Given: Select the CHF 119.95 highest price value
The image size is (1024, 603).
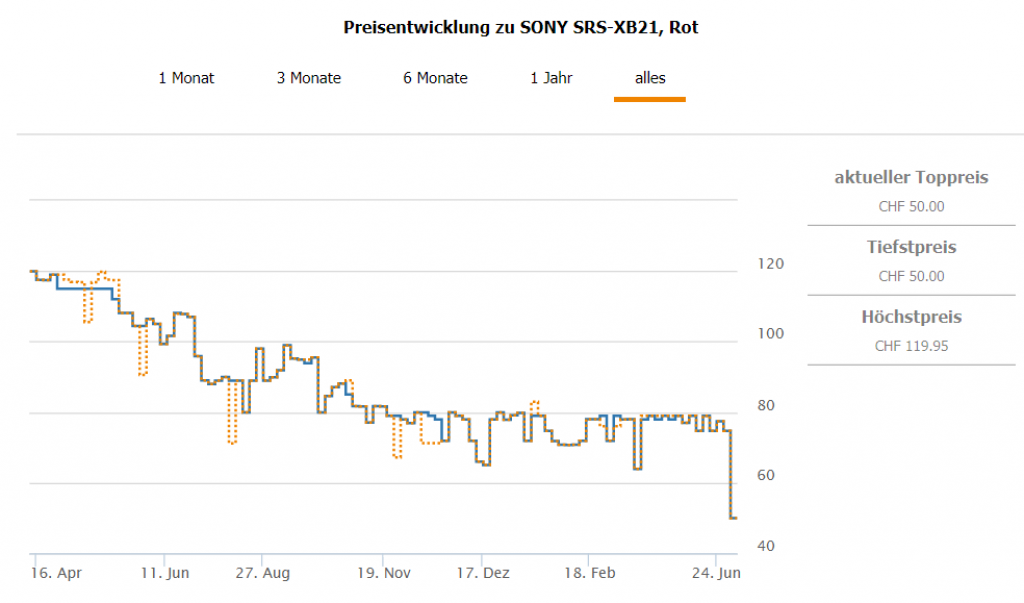Looking at the screenshot, I should point(911,346).
